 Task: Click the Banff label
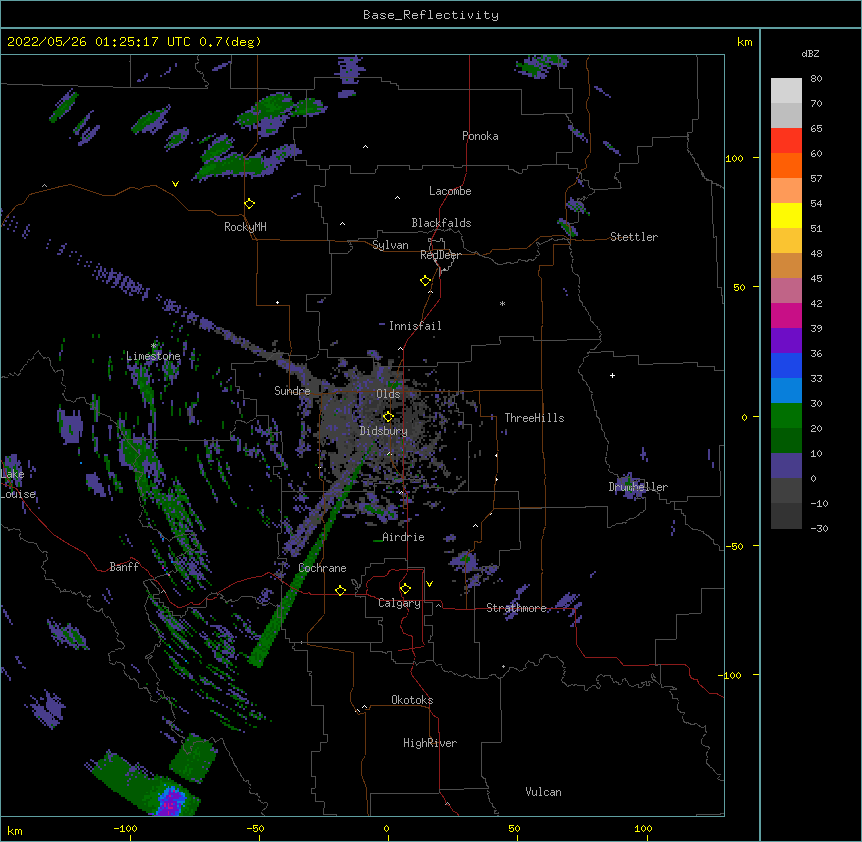[124, 567]
